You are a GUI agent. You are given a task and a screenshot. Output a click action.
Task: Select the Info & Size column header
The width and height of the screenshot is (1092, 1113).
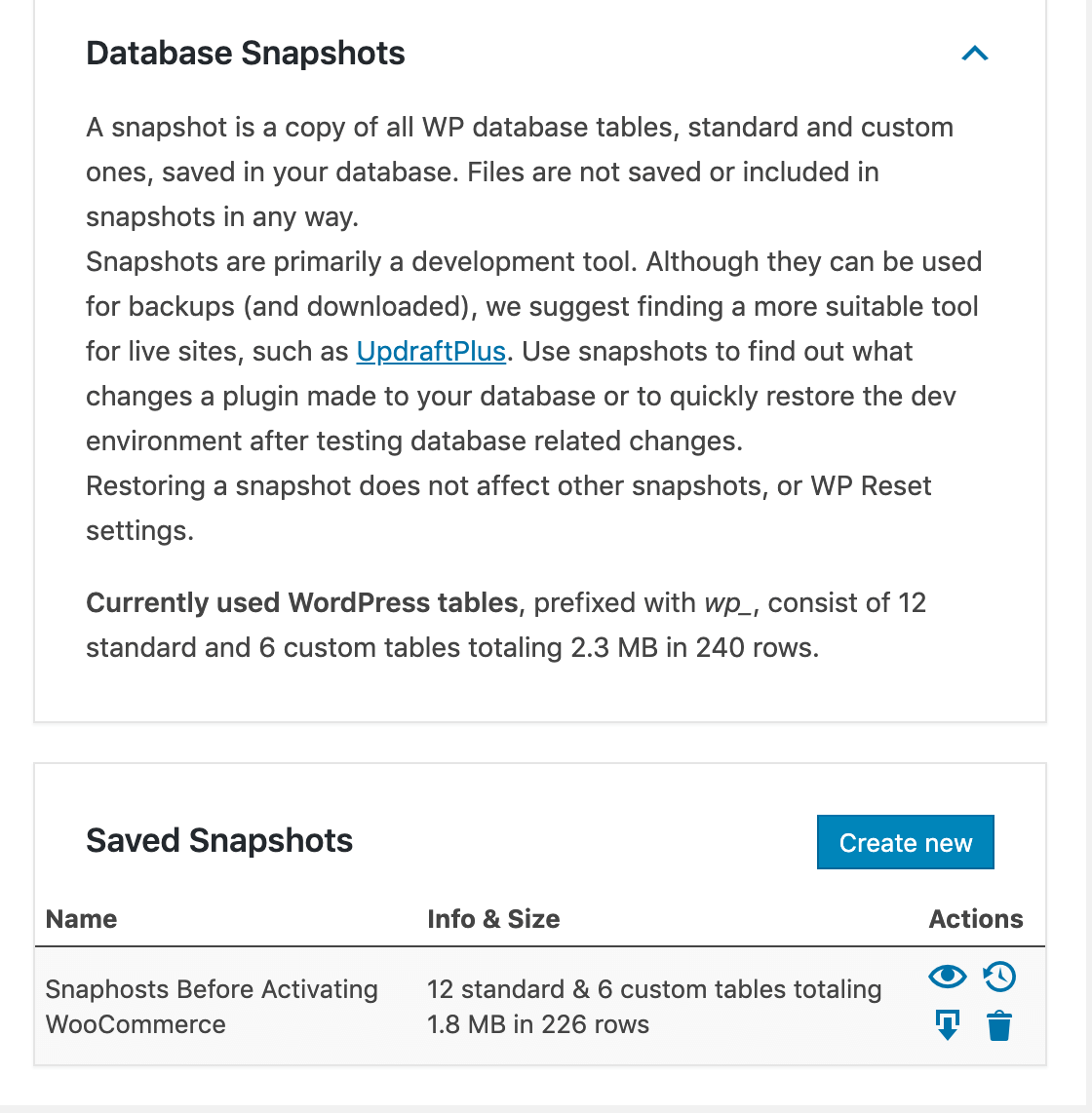pyautogui.click(x=493, y=918)
